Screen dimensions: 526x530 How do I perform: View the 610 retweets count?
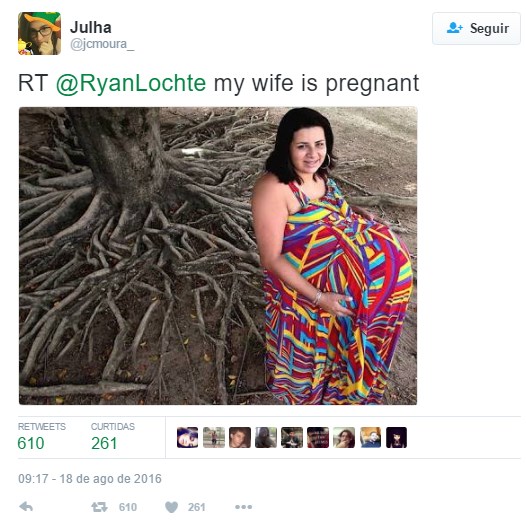coord(31,443)
